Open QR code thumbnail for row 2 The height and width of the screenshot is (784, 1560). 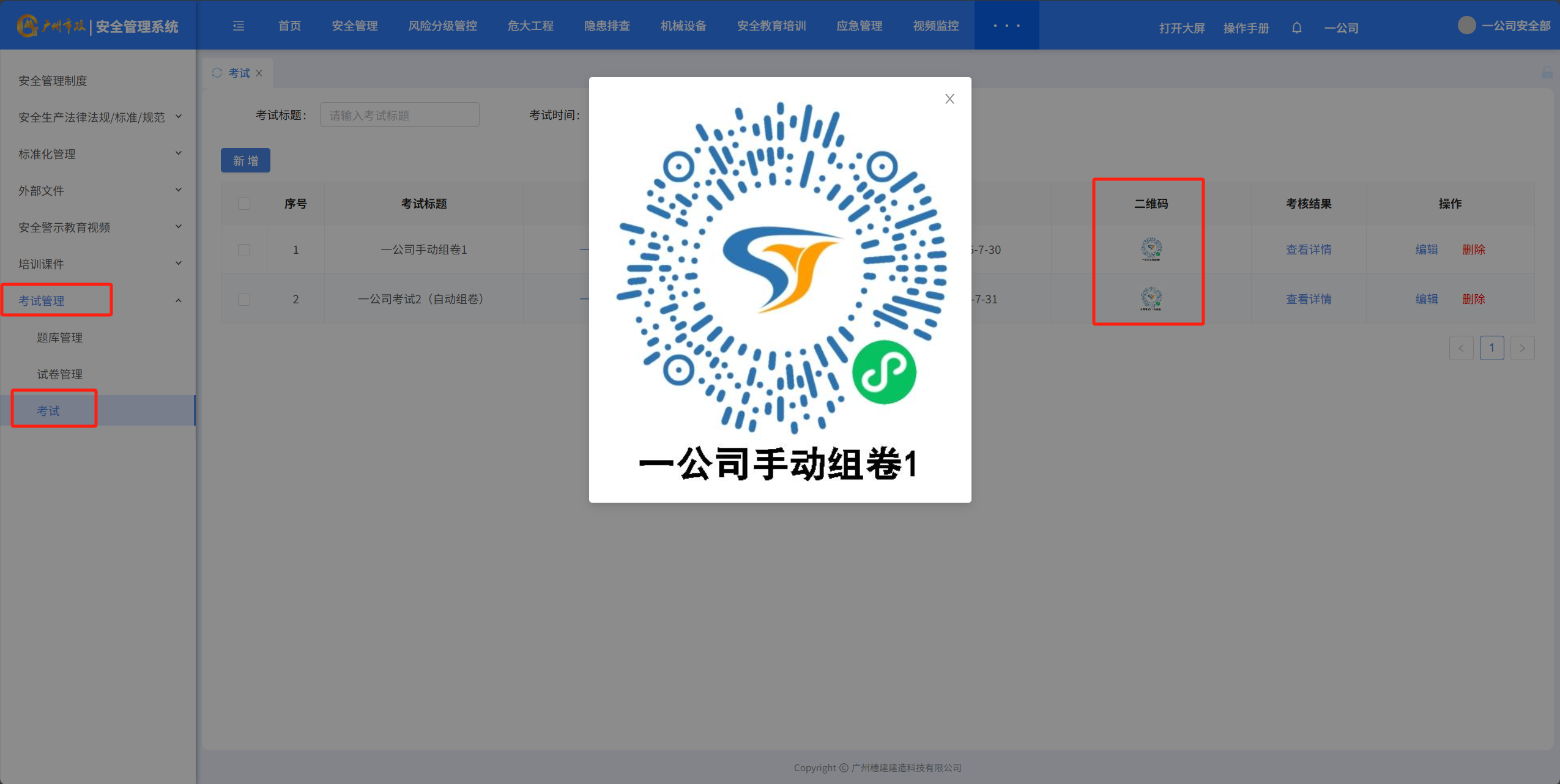[1151, 298]
